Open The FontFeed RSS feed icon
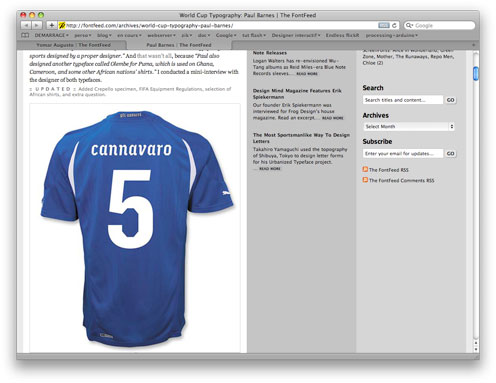 [365, 169]
